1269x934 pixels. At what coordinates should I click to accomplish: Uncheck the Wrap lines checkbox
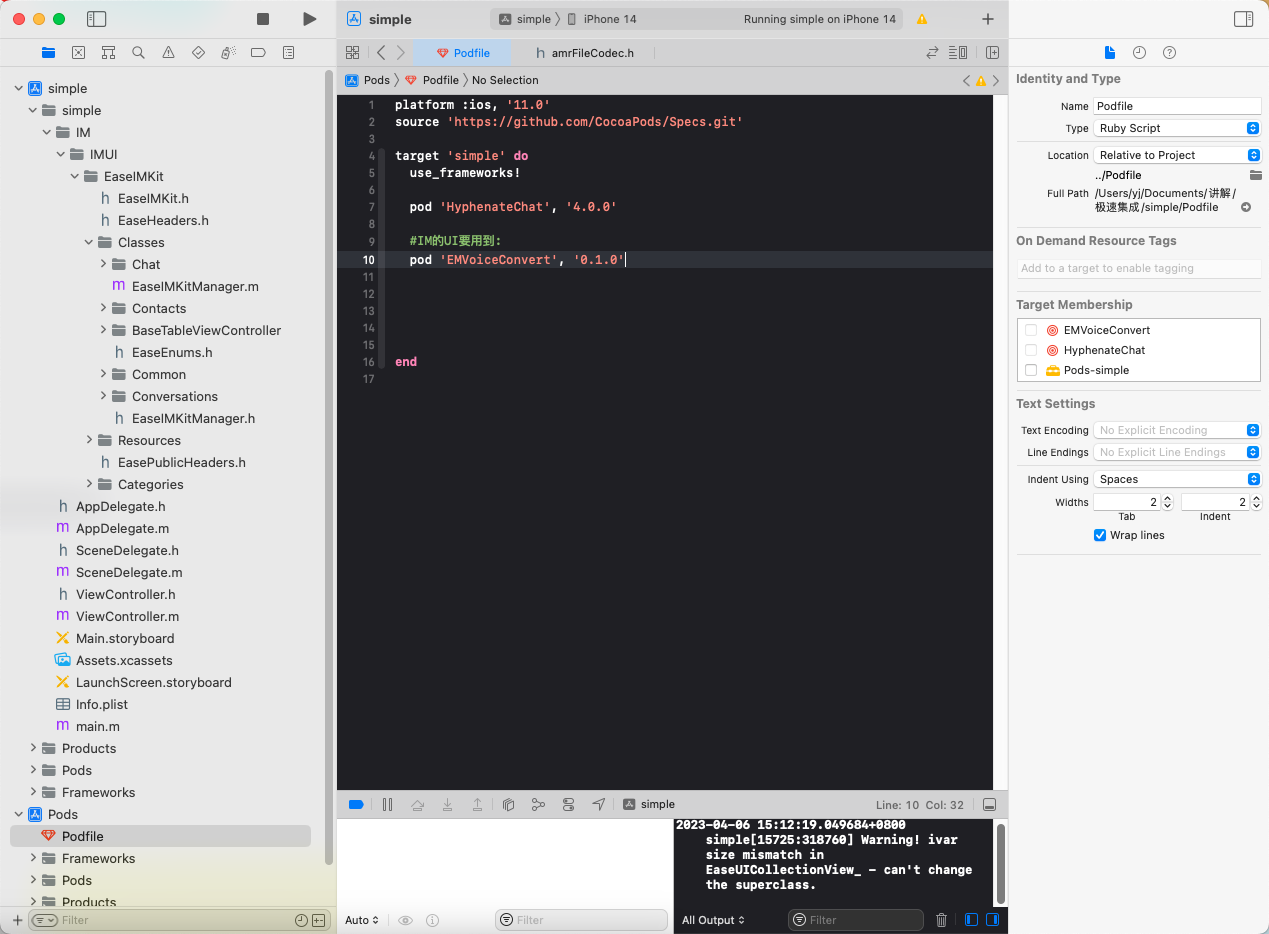pos(1100,535)
